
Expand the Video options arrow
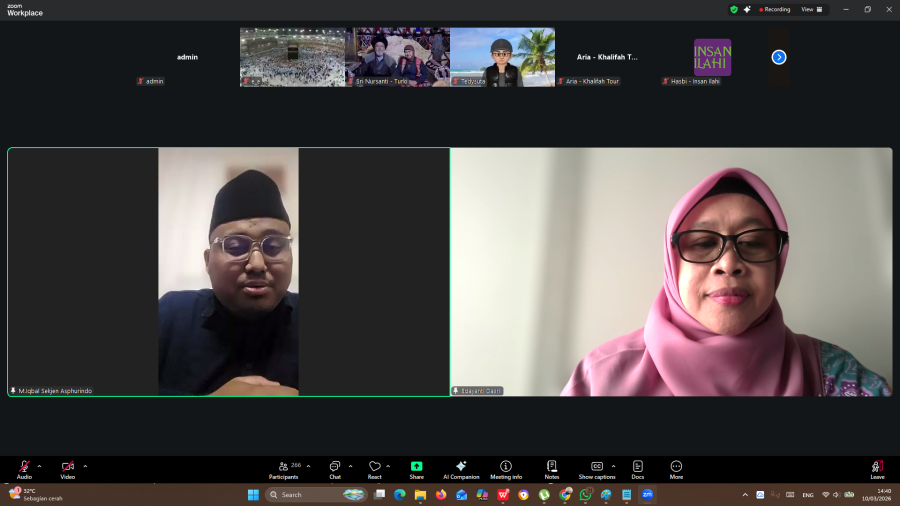tap(85, 466)
